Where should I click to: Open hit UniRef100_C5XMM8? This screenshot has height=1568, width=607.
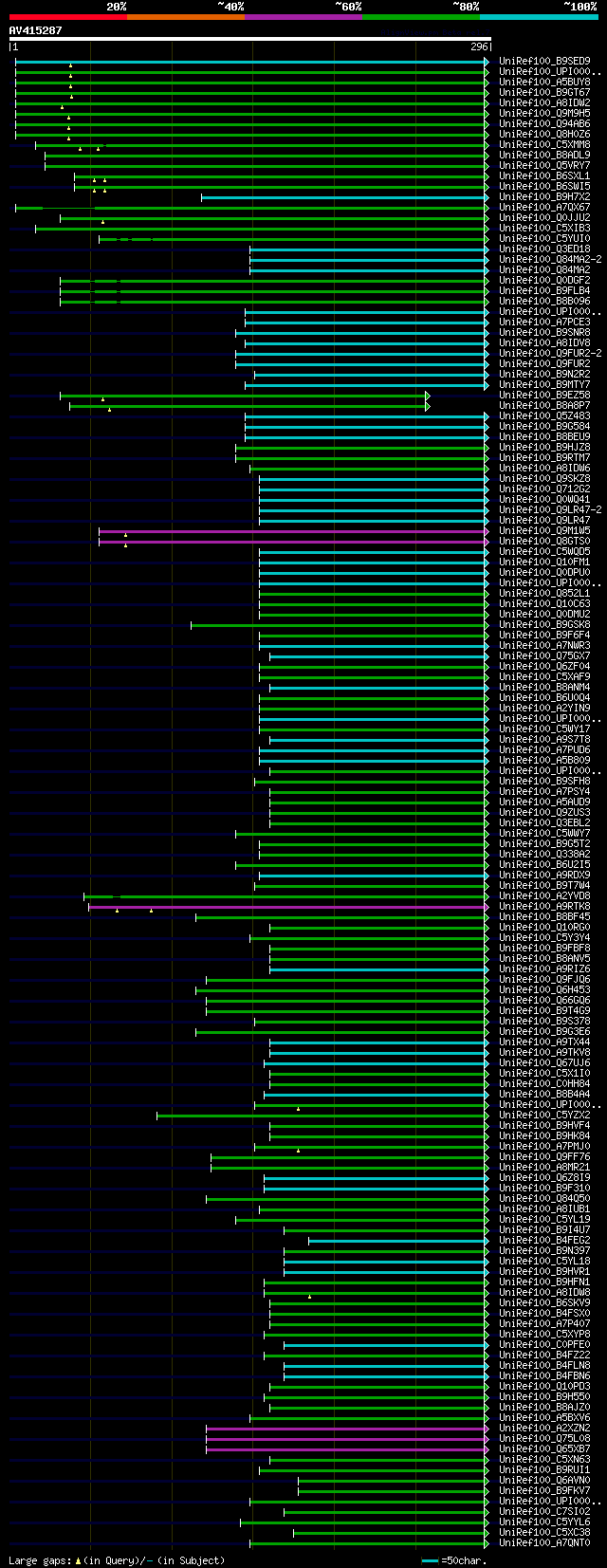pos(544,145)
